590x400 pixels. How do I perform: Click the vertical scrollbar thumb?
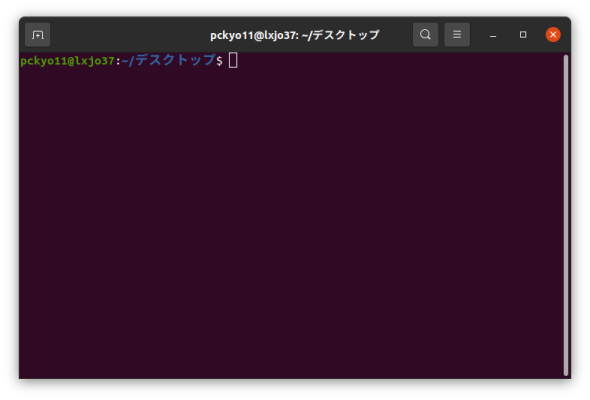(x=566, y=215)
